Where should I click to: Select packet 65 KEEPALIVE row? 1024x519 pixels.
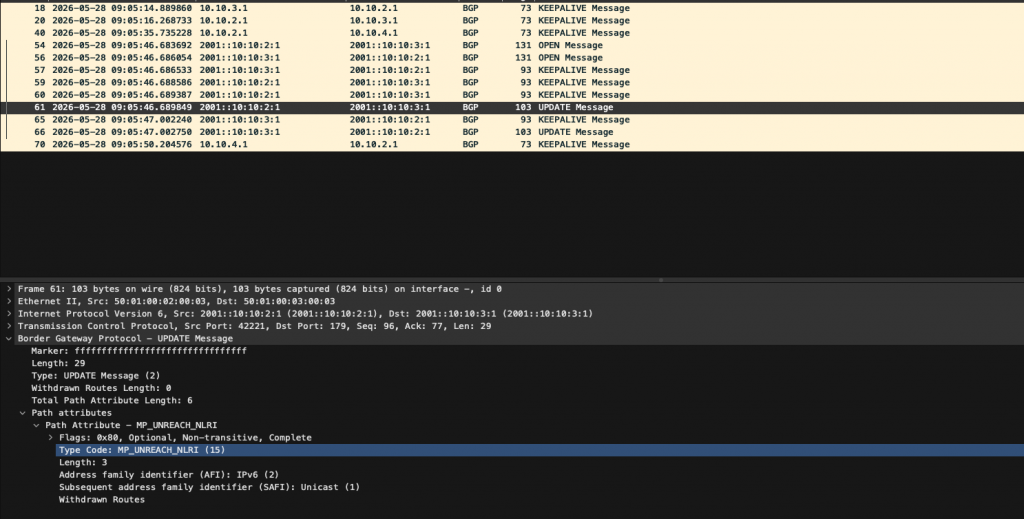click(x=512, y=119)
